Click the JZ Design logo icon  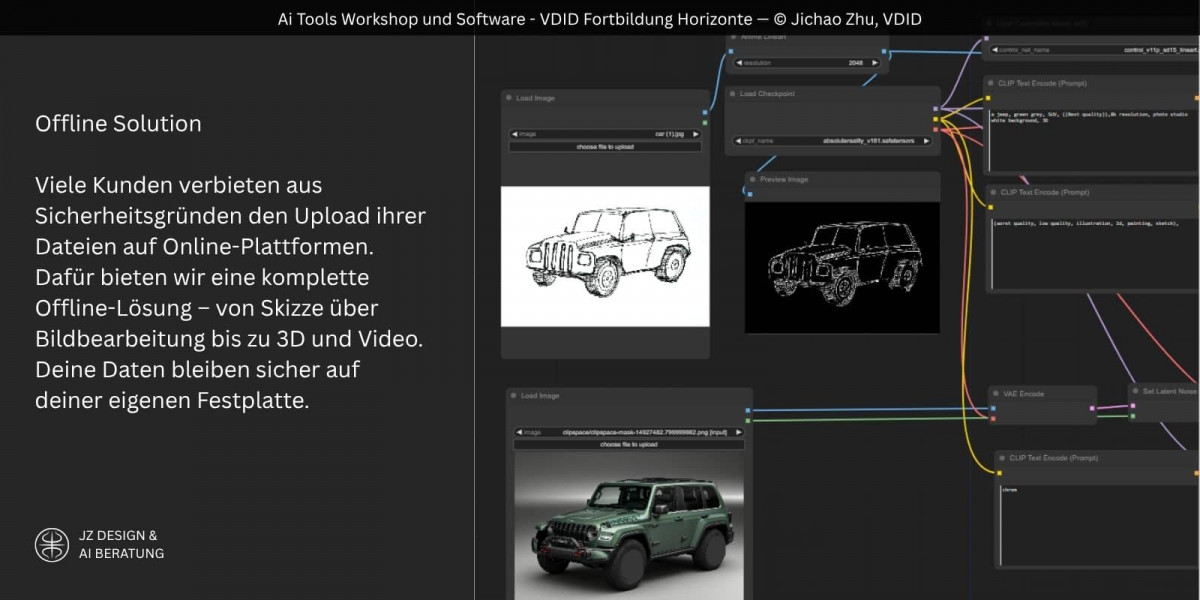click(x=52, y=545)
